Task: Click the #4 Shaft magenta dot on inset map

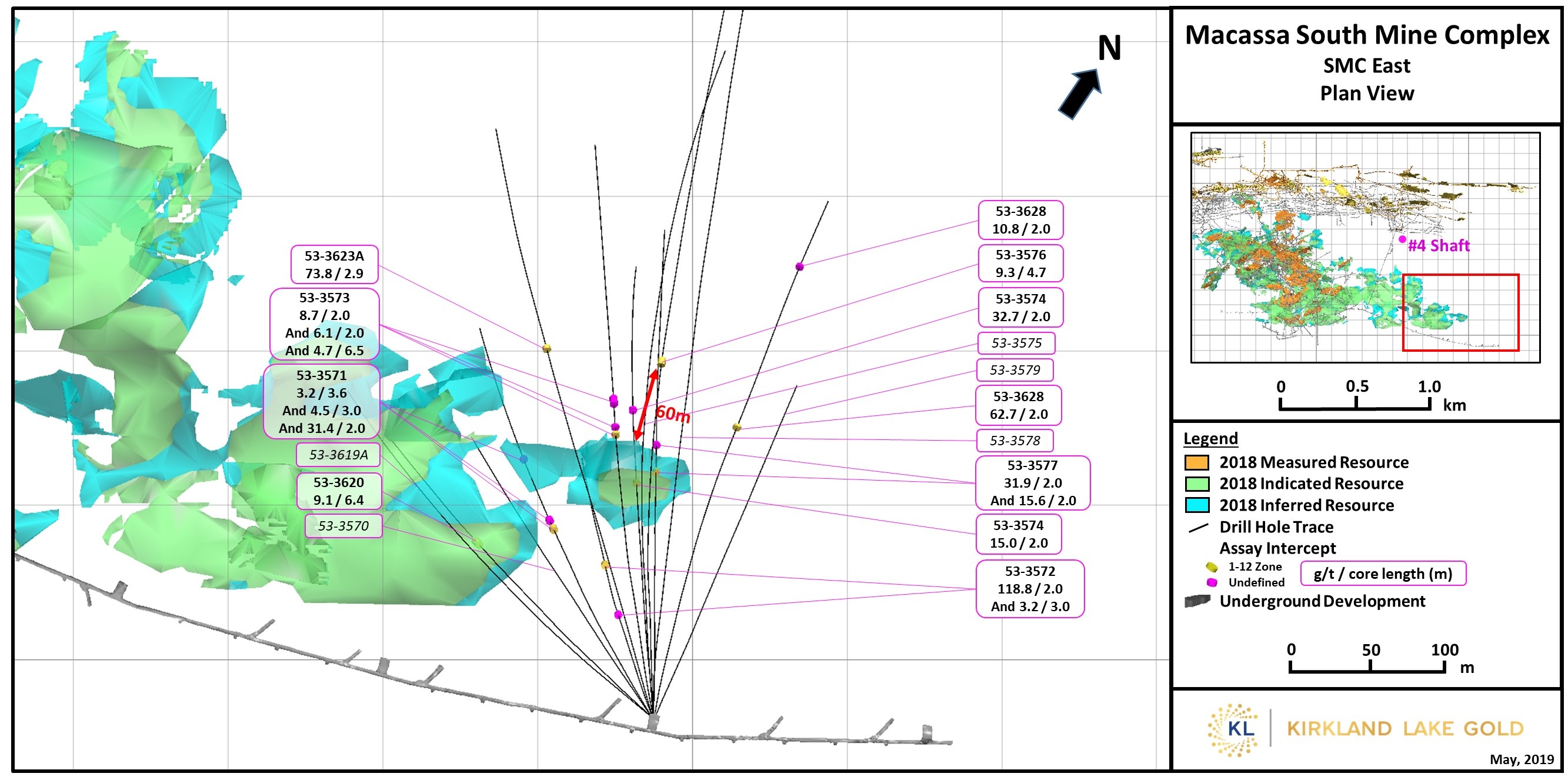Action: 1402,239
